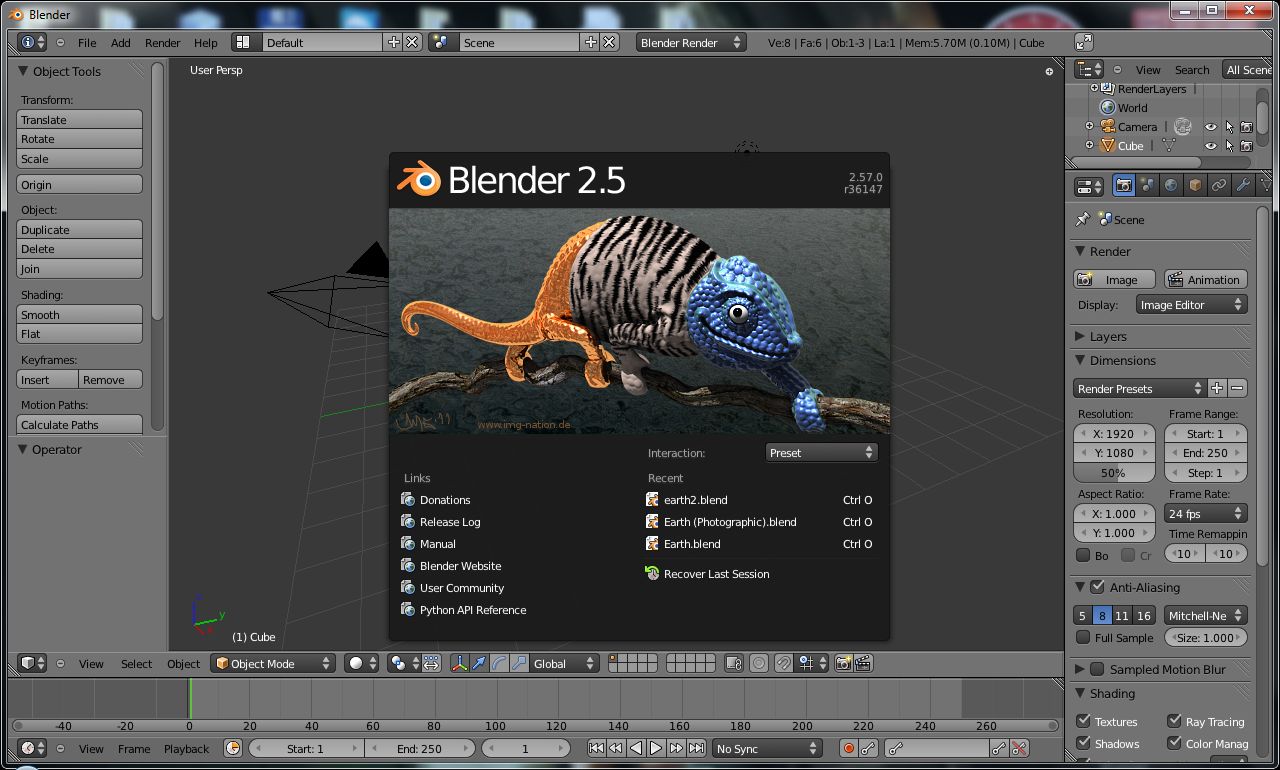Open the Object Mode selector dropdown

click(272, 663)
